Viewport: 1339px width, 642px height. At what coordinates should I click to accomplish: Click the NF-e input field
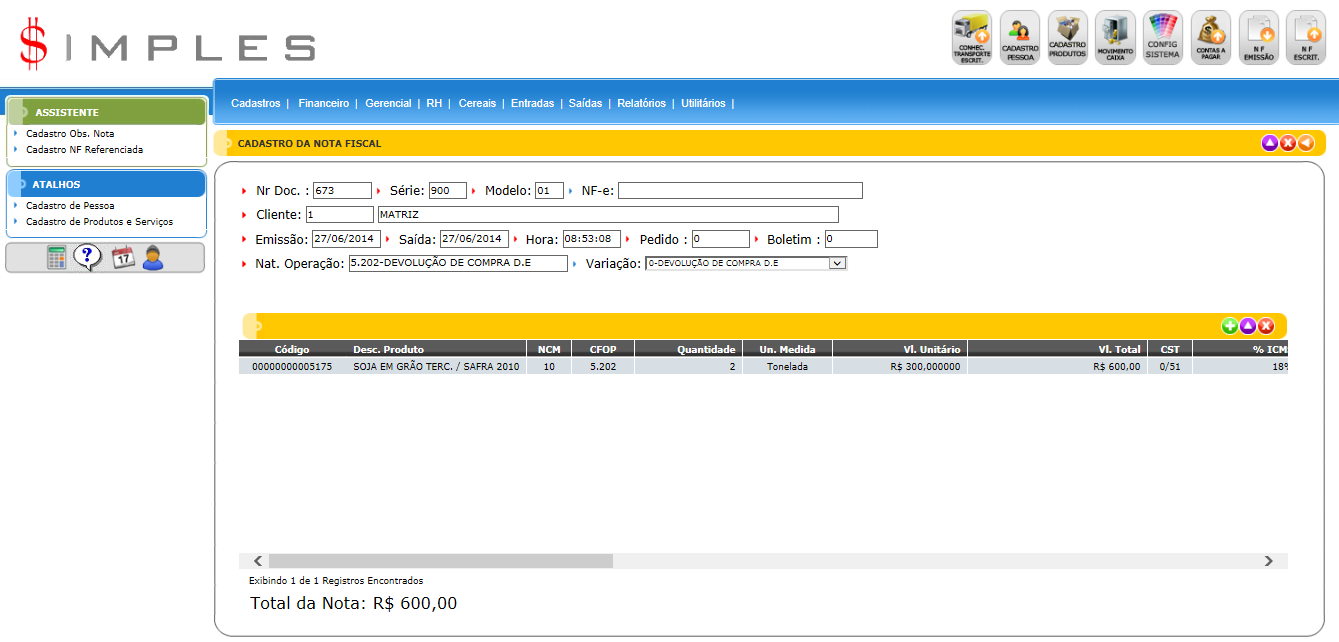(739, 191)
